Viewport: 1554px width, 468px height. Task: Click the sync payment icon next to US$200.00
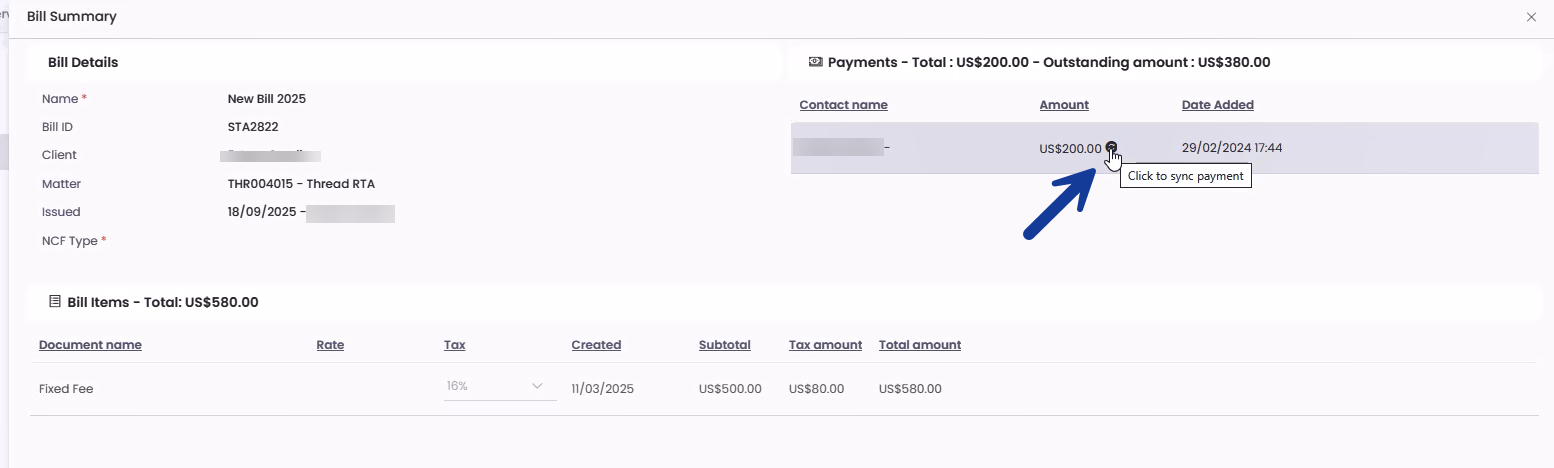point(1111,147)
